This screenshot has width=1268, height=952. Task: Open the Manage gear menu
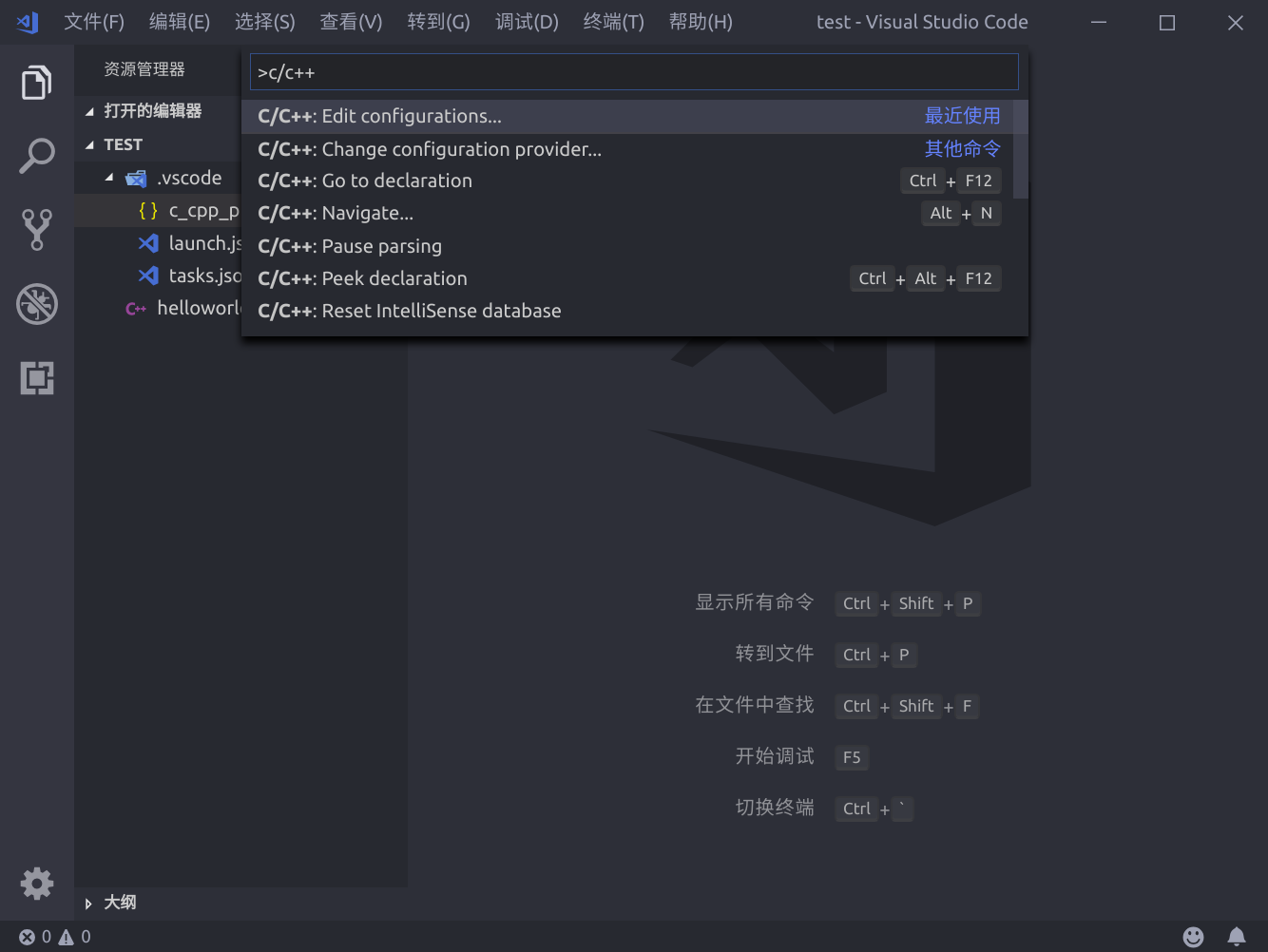37,884
